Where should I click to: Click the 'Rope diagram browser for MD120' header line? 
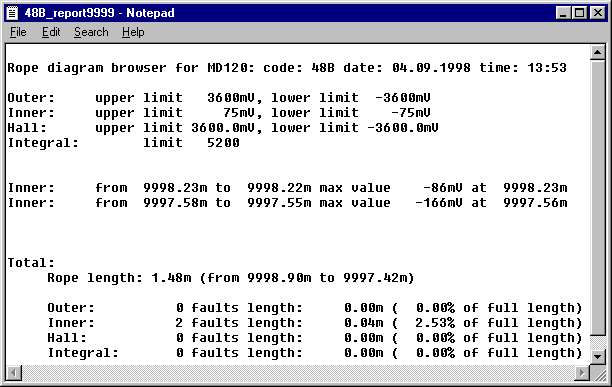tap(287, 67)
